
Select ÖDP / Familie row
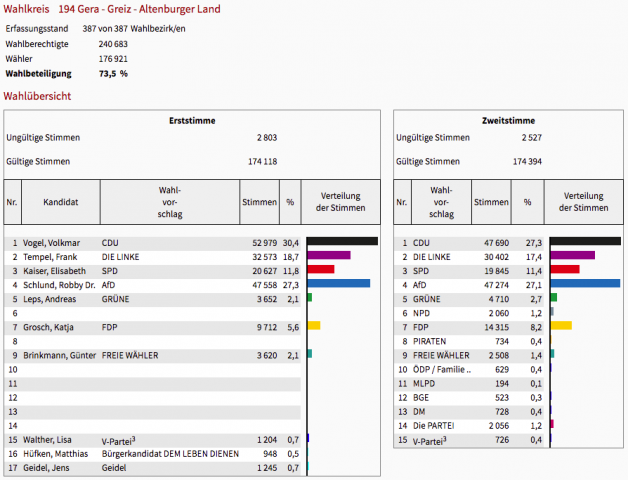[471, 369]
